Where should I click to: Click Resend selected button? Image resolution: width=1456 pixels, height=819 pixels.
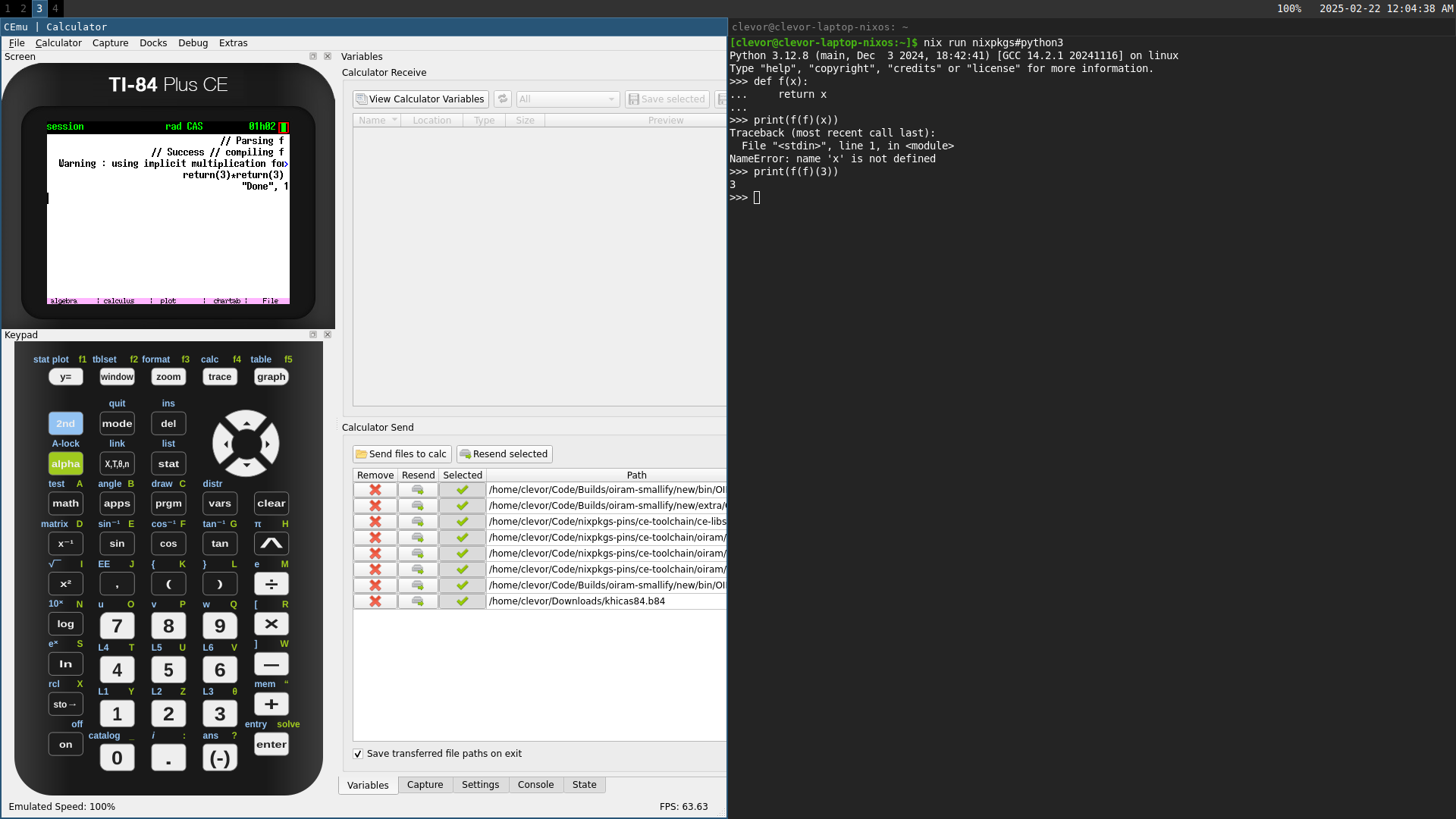coord(504,454)
